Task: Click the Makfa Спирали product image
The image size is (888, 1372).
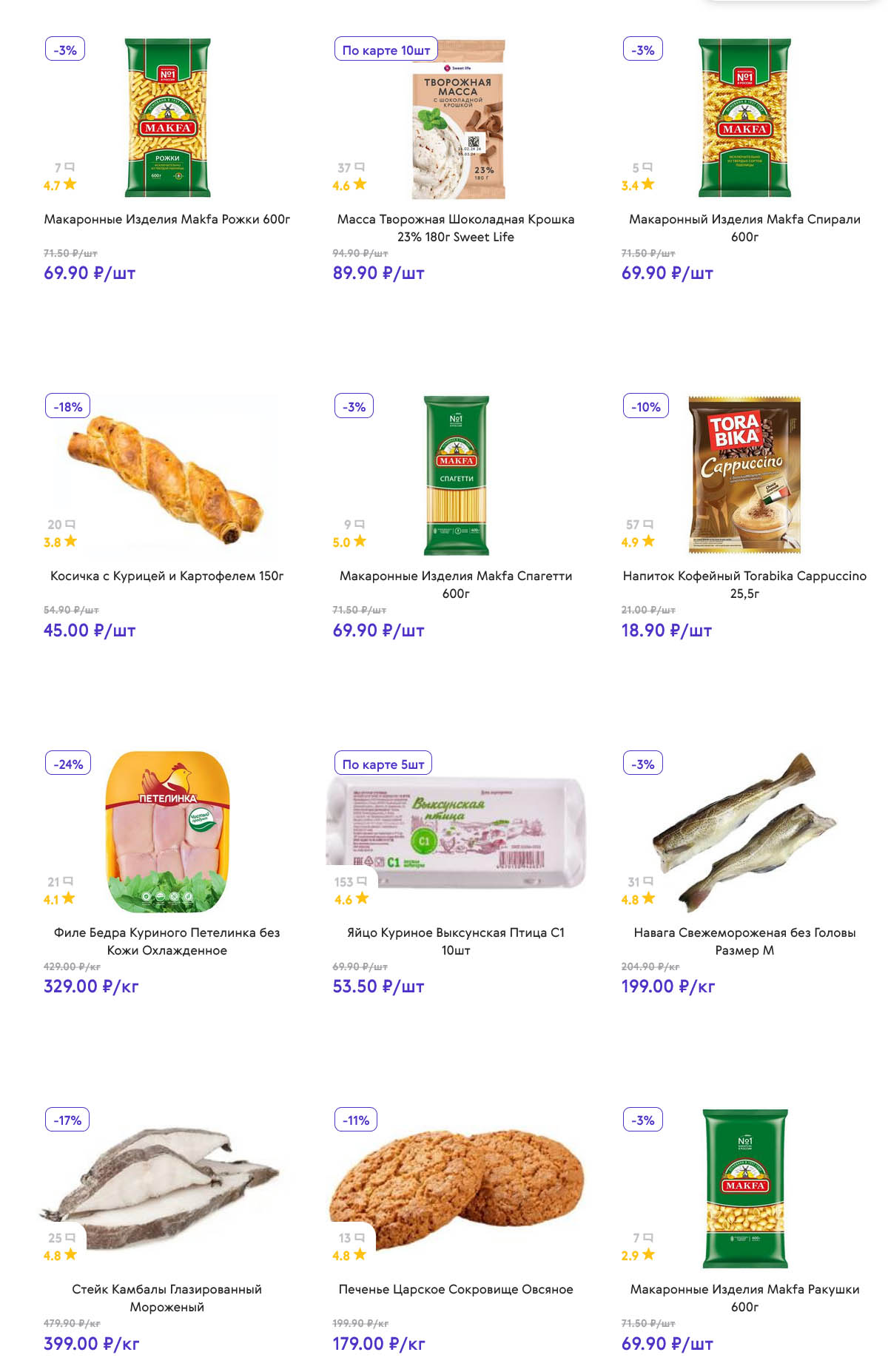Action: [x=744, y=118]
